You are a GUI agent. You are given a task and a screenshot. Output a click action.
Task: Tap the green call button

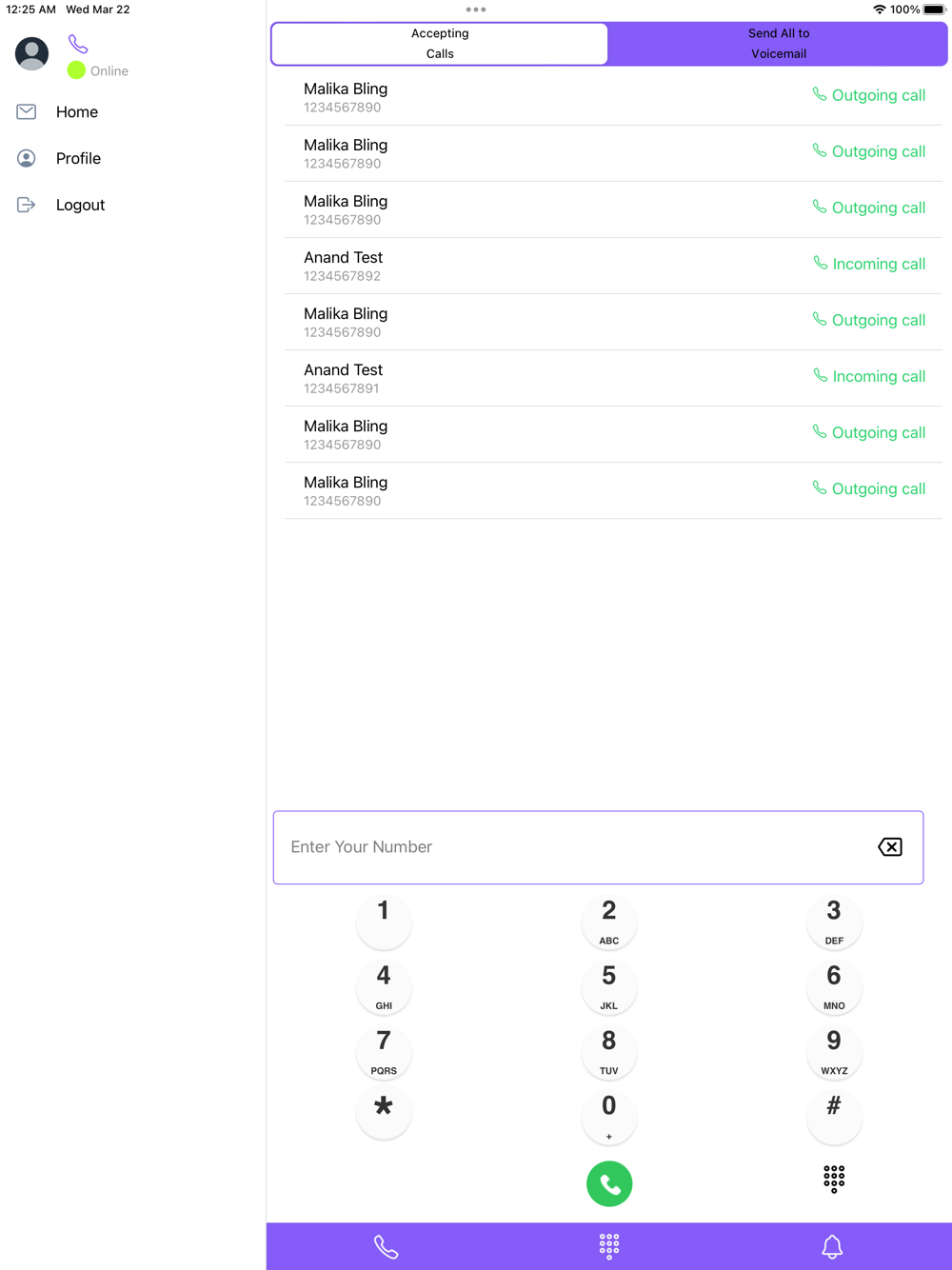[x=609, y=1184]
